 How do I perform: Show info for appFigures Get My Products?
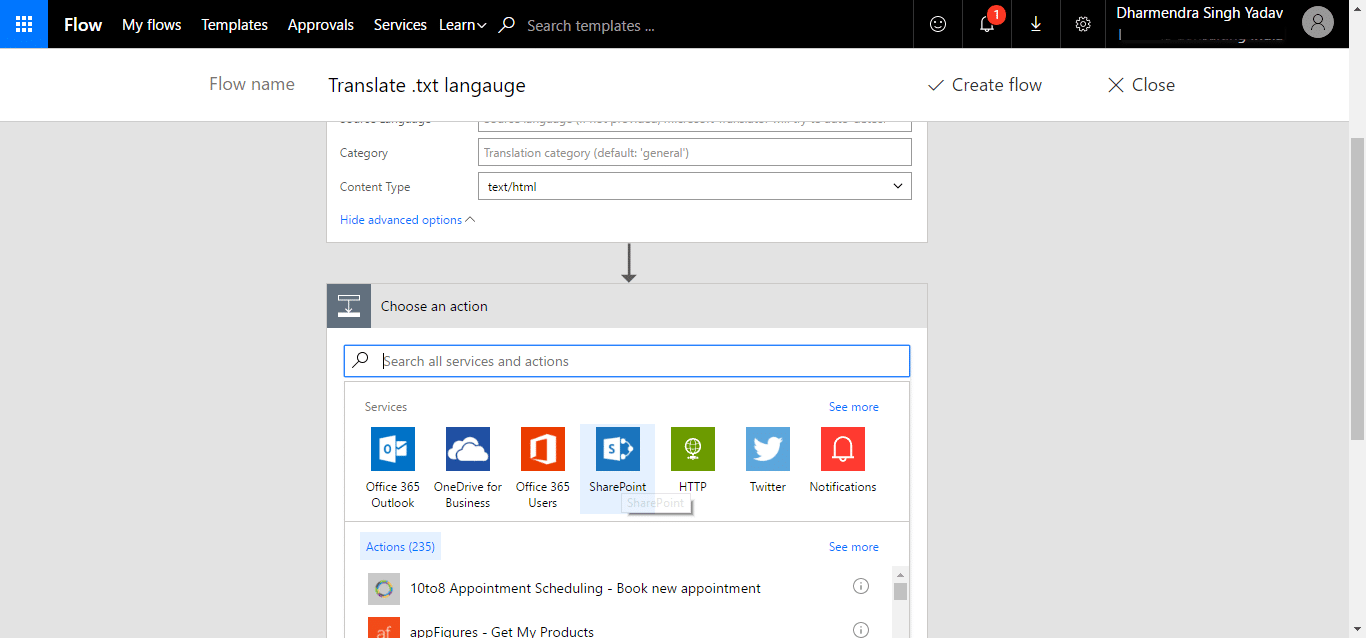tap(861, 630)
